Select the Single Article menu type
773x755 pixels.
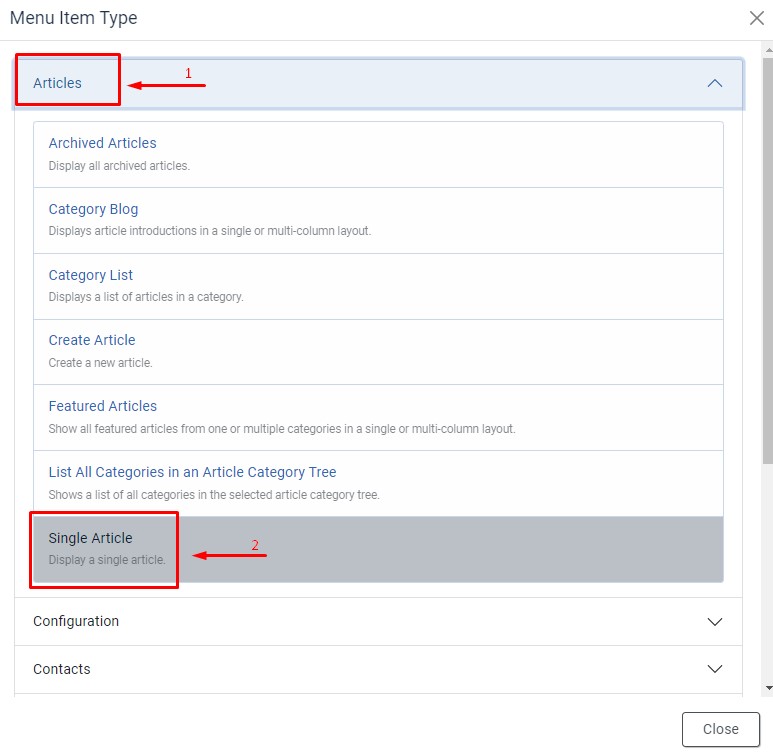point(91,538)
